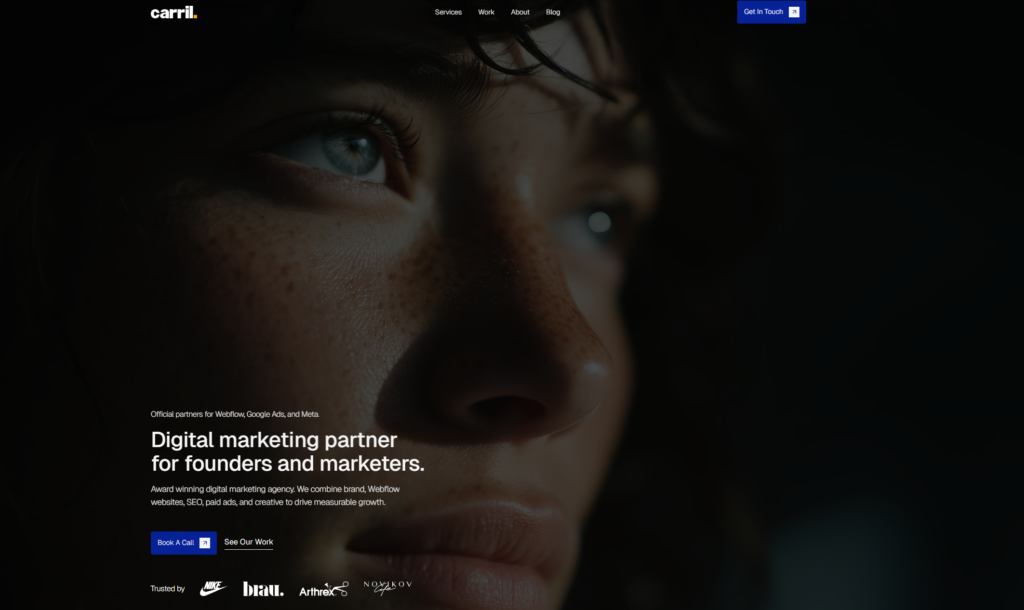Click the woman's eye in hero image

350,152
